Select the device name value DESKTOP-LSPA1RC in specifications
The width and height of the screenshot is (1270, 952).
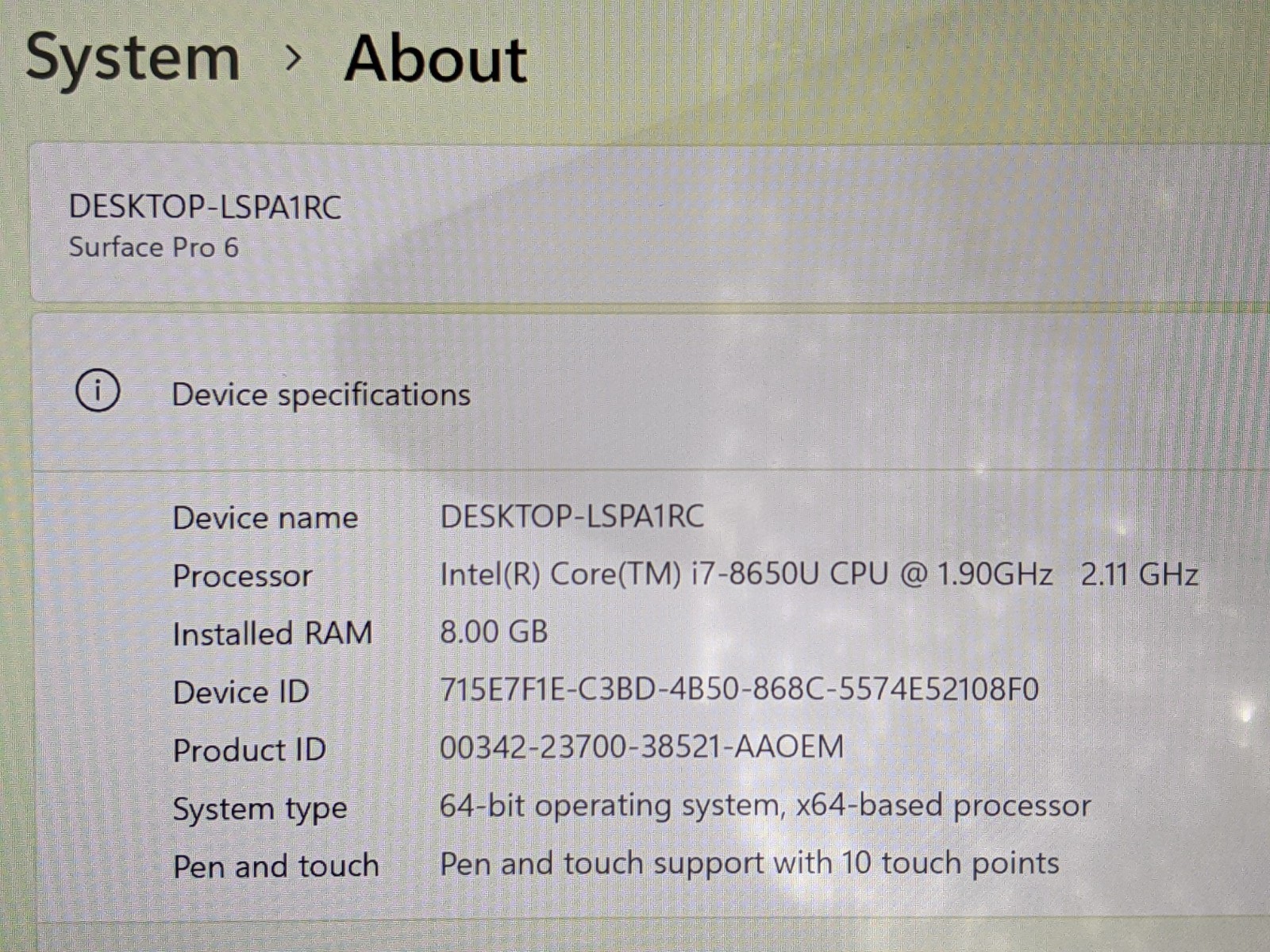(571, 516)
